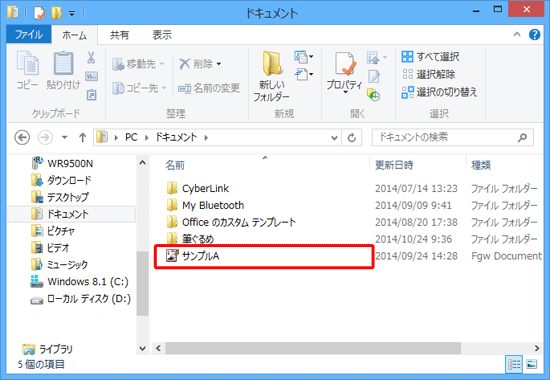Screen dimensions: 550x380
Task: Click the 移動先 (Move to) button
Action: click(138, 64)
